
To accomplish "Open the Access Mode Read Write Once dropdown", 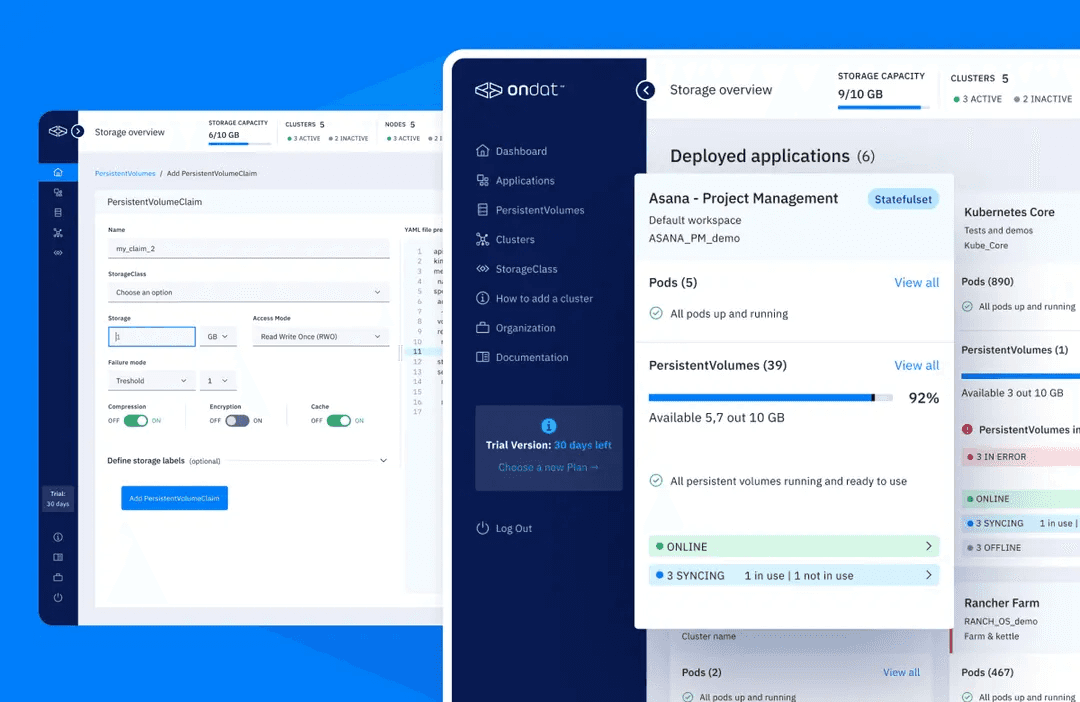I will [320, 336].
